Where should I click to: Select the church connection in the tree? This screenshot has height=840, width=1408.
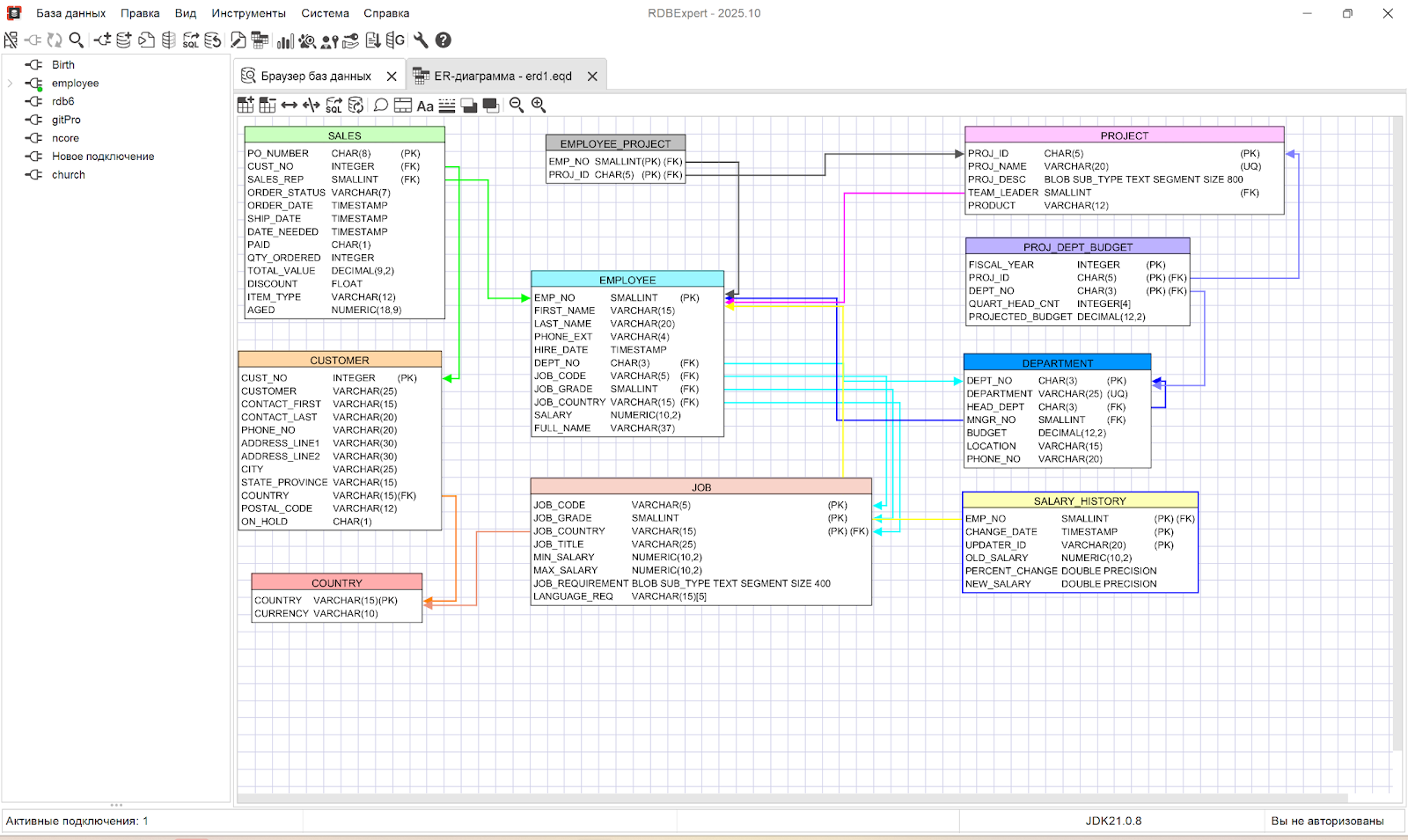coord(68,175)
